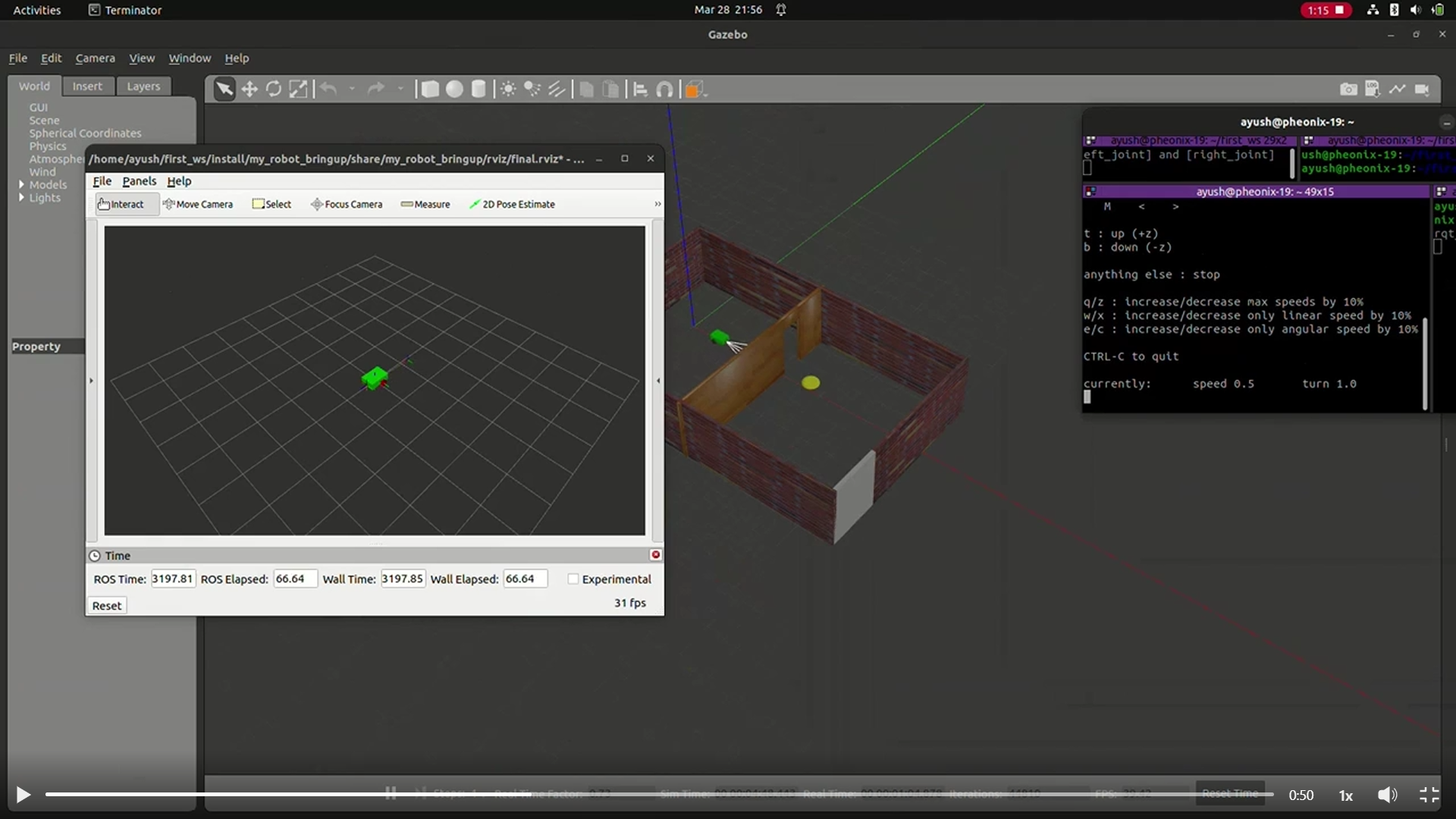Switch to the Insert tab
The height and width of the screenshot is (819, 1456).
coord(87,86)
